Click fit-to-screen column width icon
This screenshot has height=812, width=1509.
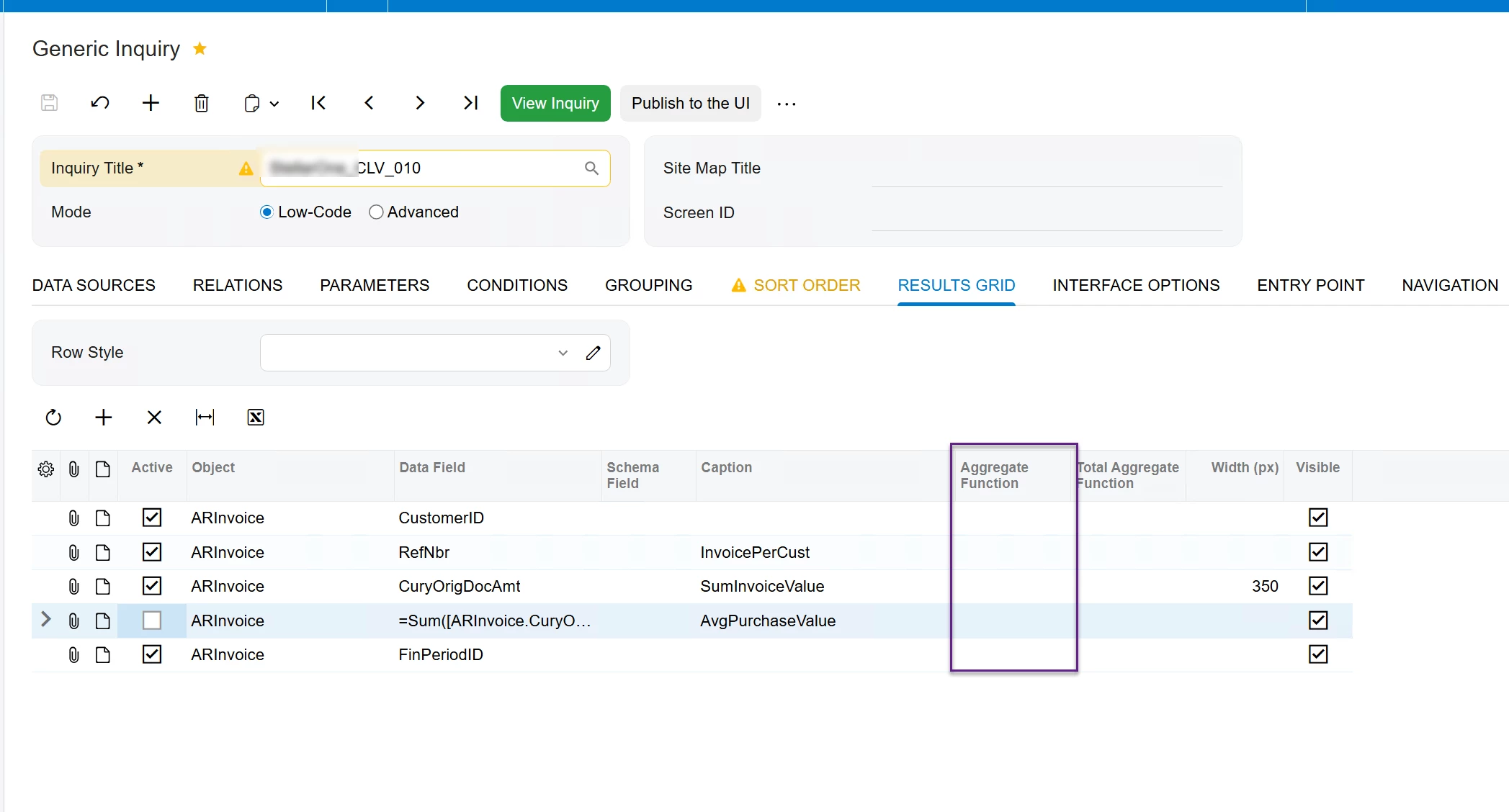coord(205,418)
